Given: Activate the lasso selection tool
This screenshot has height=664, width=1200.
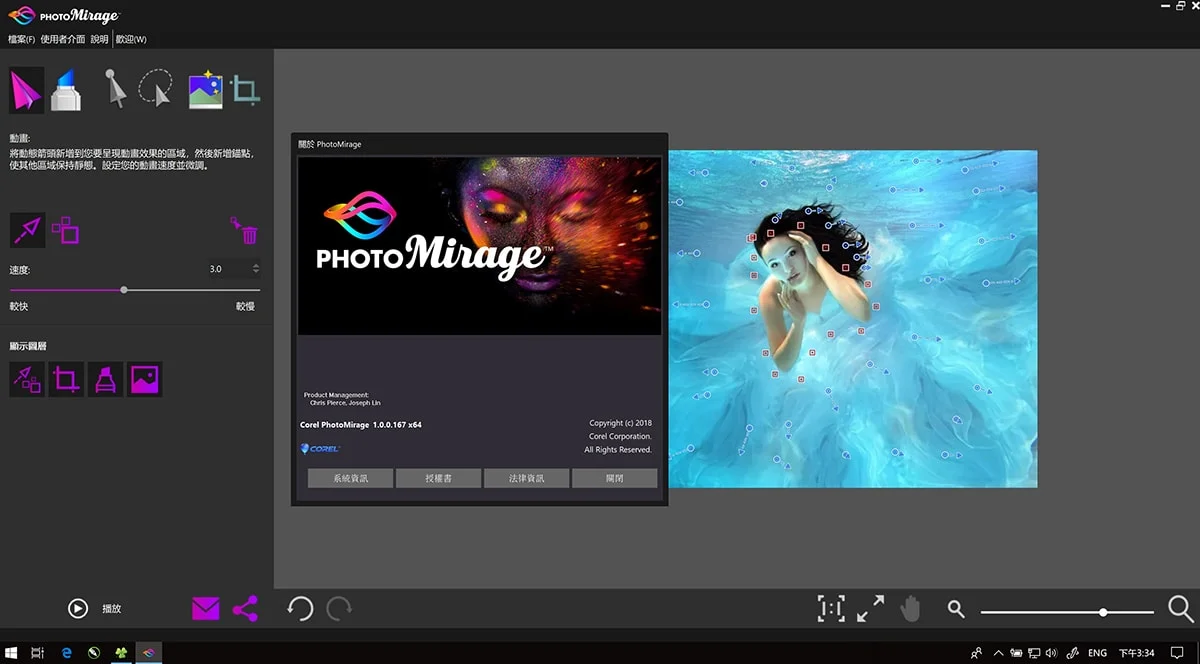Looking at the screenshot, I should coord(155,88).
